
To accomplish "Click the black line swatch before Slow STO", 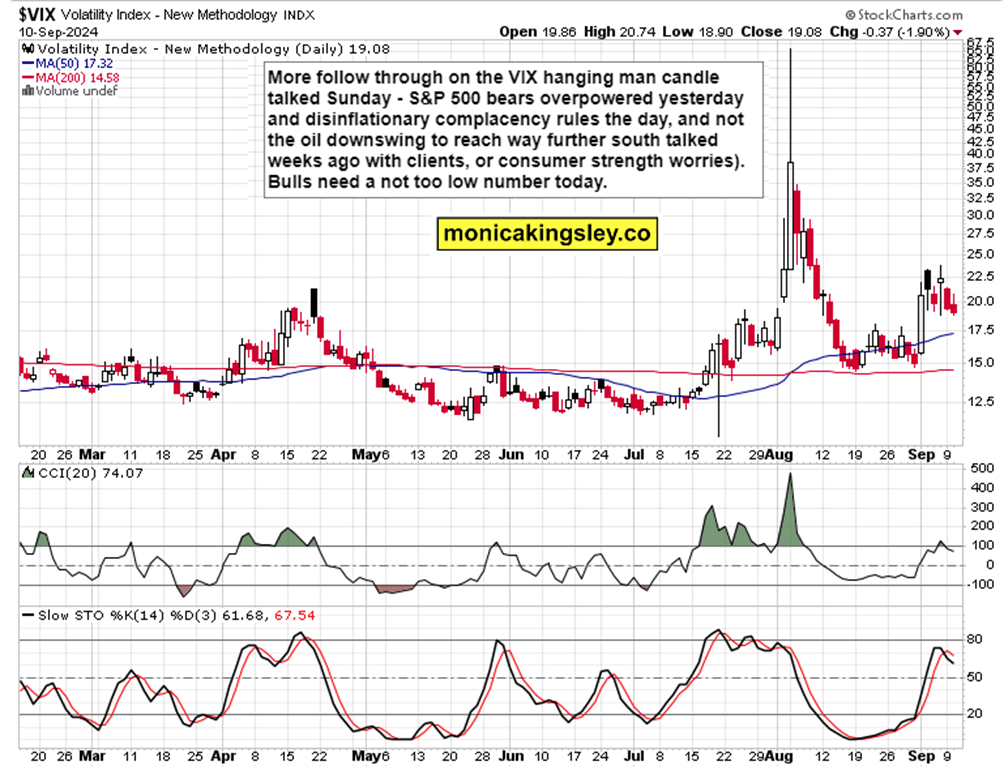I will coord(28,615).
